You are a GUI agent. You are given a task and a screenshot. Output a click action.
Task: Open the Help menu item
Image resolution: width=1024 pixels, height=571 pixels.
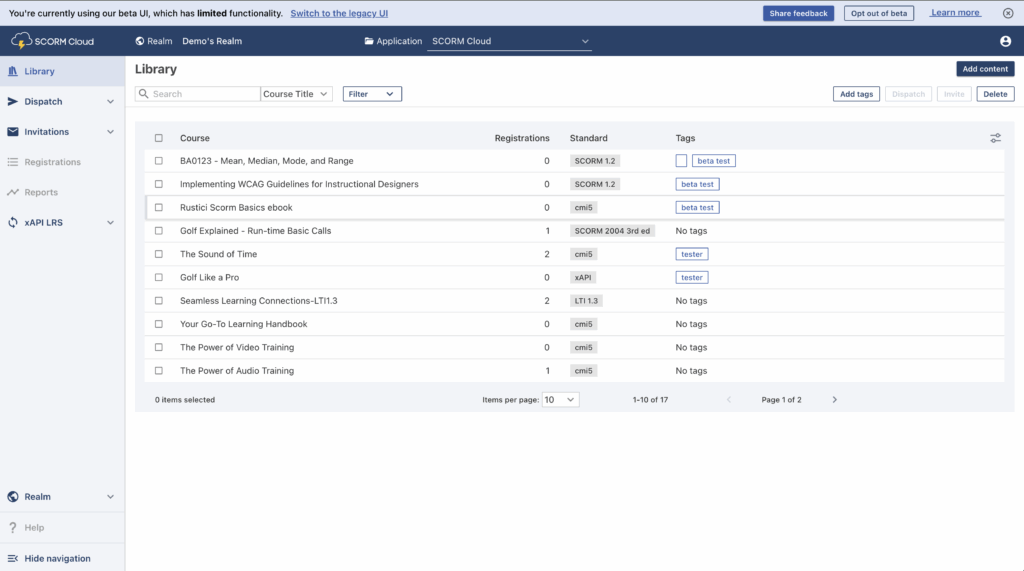point(62,527)
